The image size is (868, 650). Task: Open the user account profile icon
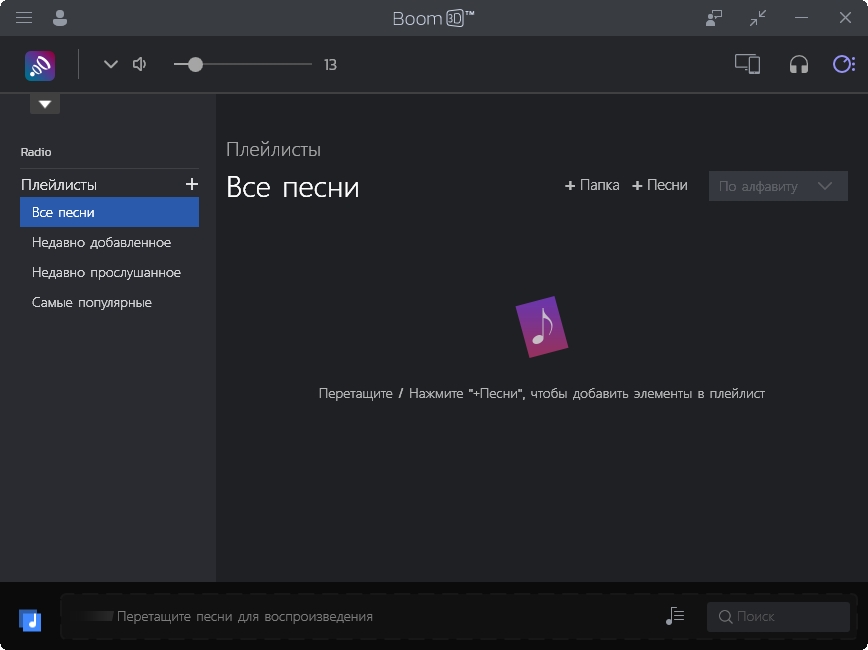(60, 18)
